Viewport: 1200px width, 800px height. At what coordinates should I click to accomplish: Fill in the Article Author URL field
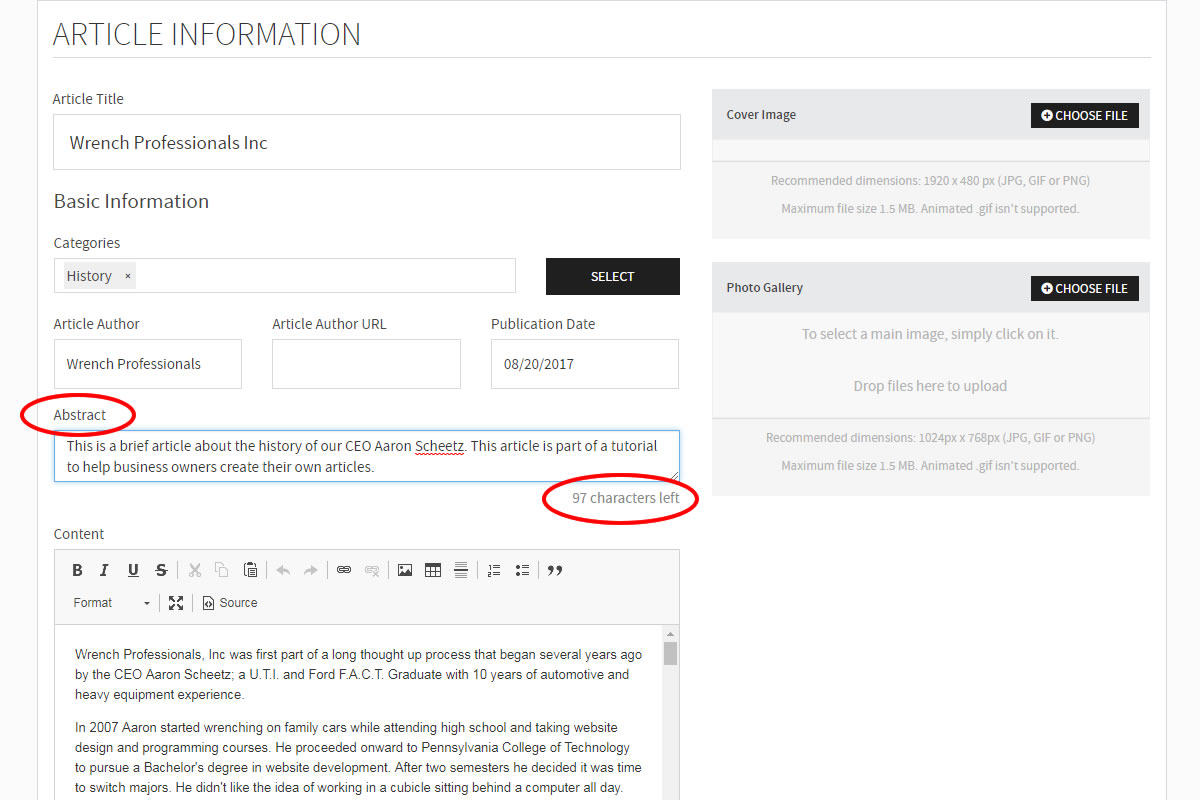366,364
